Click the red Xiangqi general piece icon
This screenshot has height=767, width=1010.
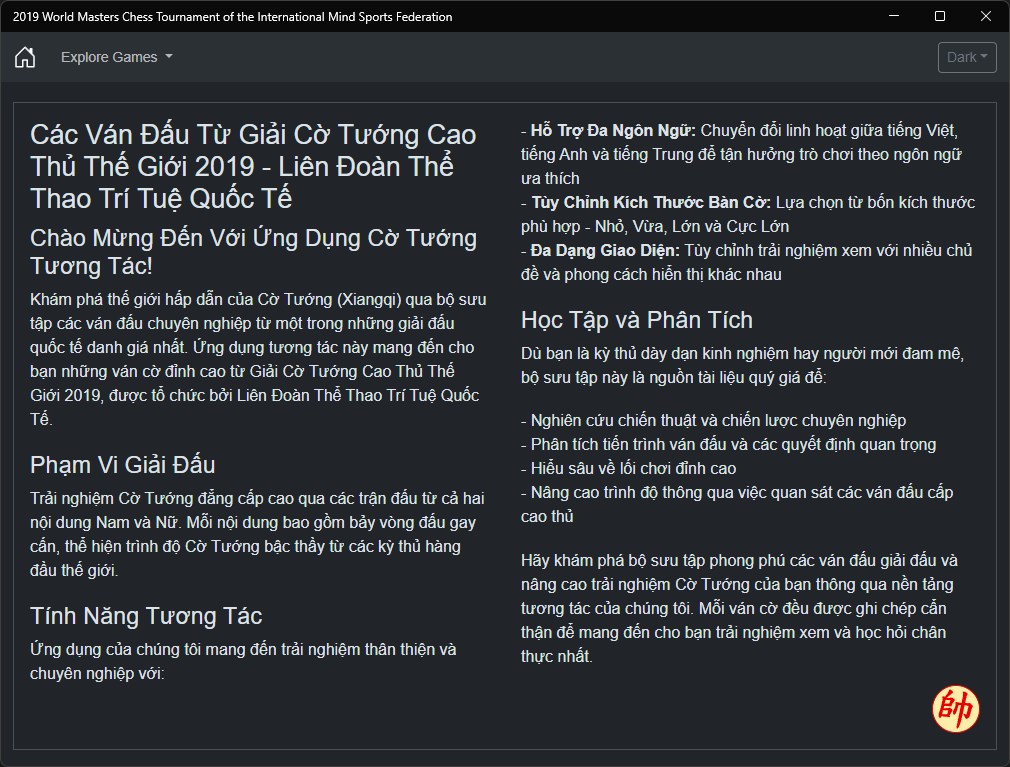(955, 708)
